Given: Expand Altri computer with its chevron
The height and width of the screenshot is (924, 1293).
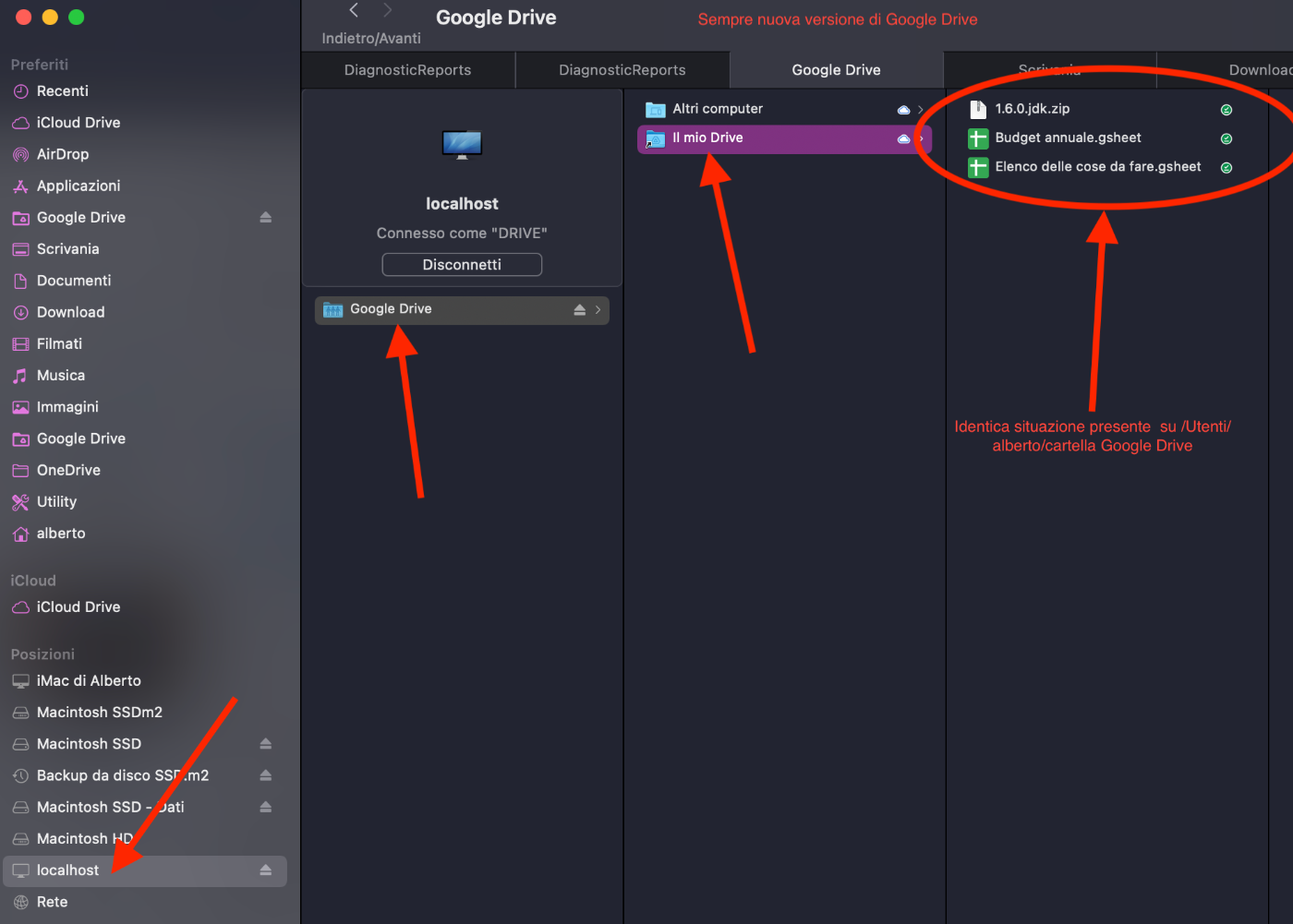Looking at the screenshot, I should [921, 110].
